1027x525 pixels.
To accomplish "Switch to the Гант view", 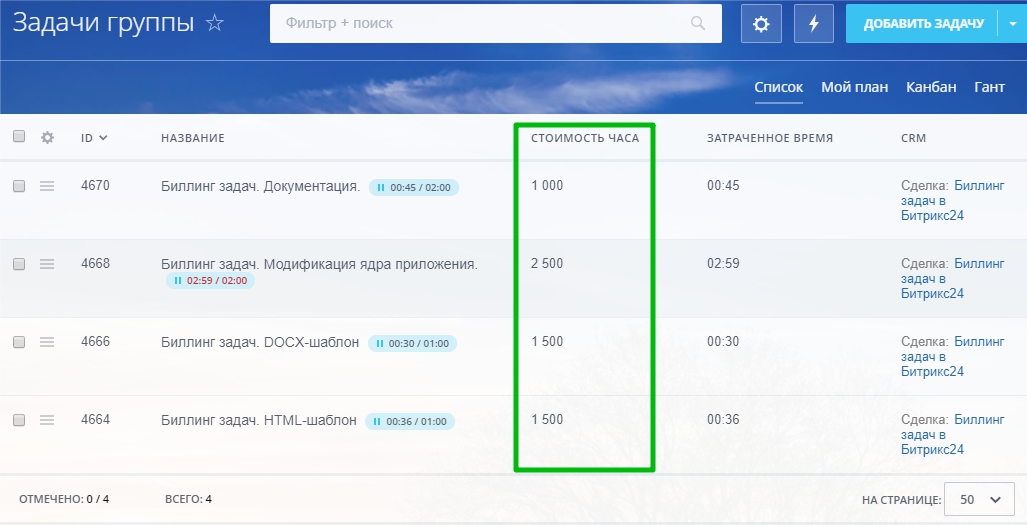I will [989, 87].
